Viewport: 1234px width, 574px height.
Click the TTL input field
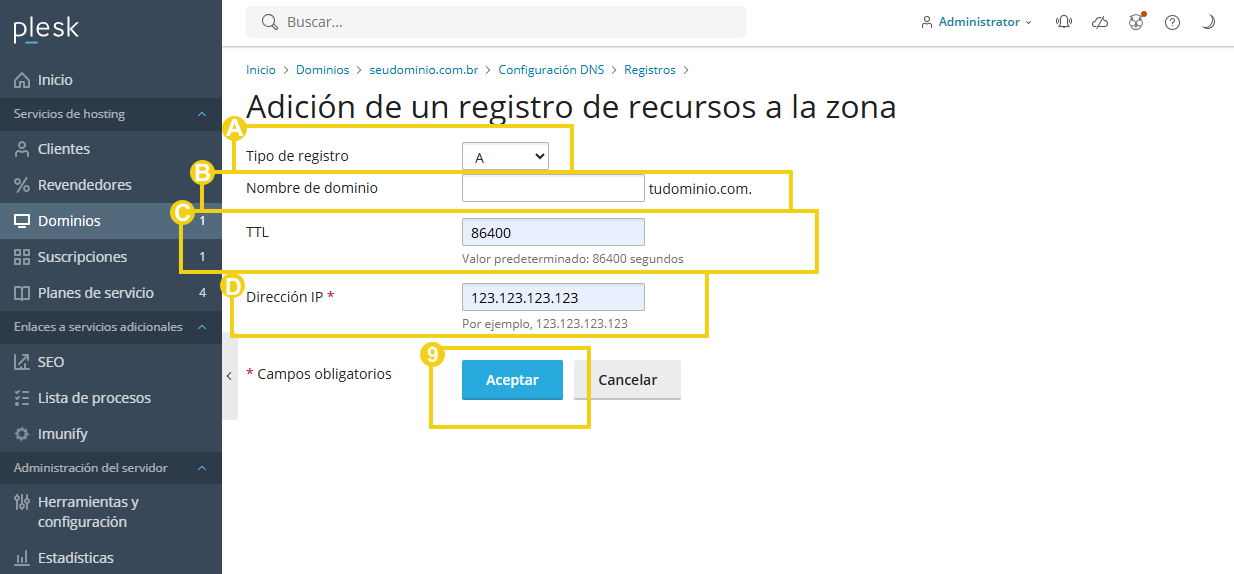(553, 233)
